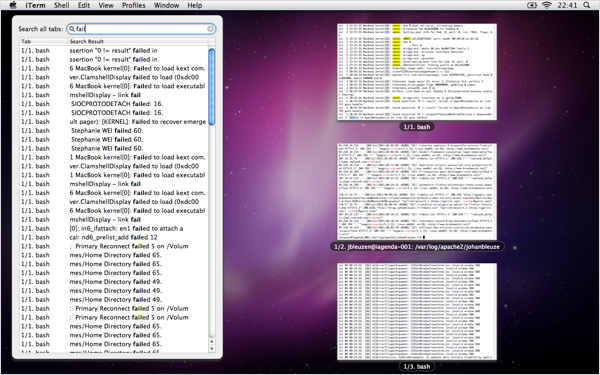
Task: Sort results by Tab column header
Action: [44, 41]
